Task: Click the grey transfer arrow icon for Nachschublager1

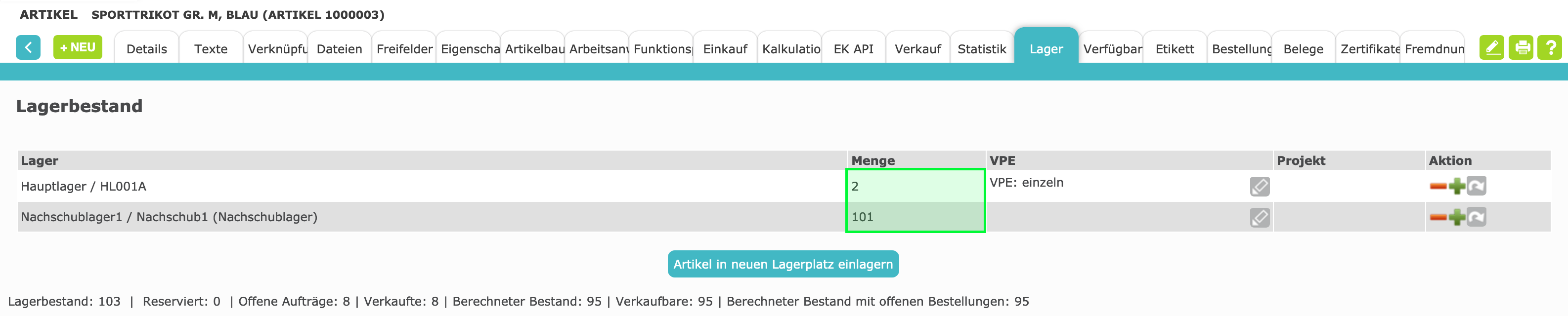Action: [x=1476, y=217]
